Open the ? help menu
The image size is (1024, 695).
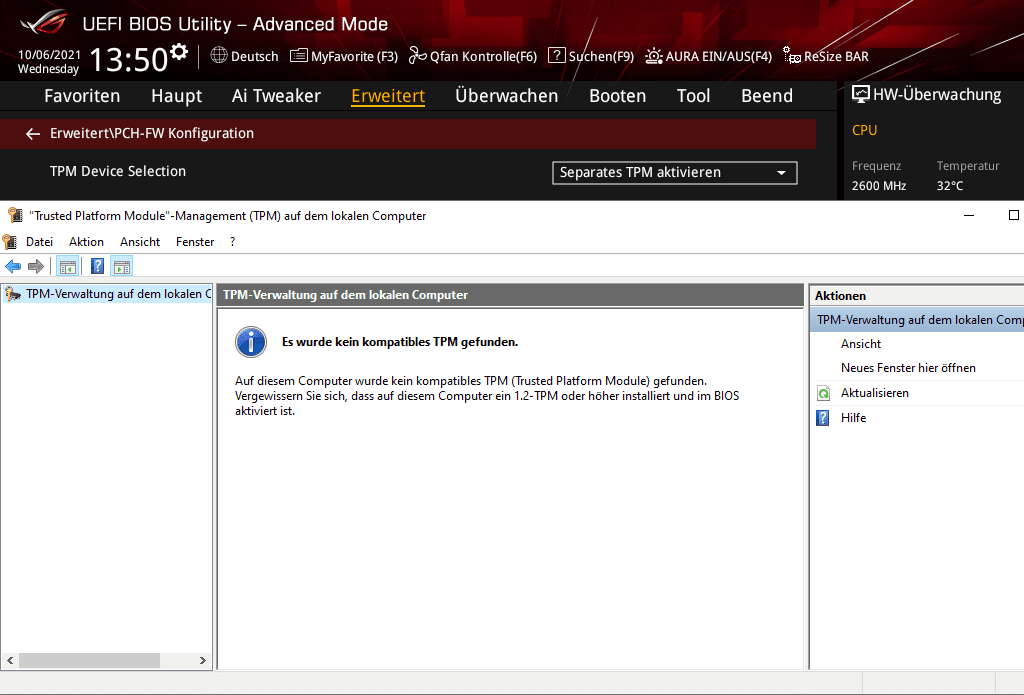[232, 242]
